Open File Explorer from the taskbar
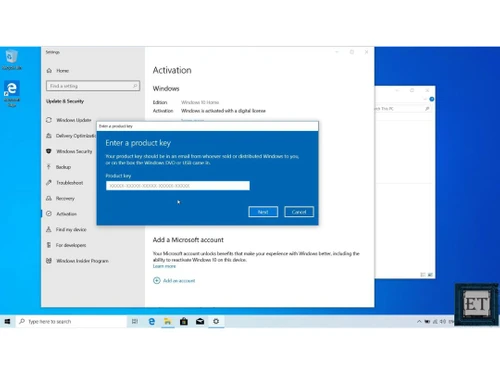Image resolution: width=500 pixels, height=375 pixels. pos(168,321)
